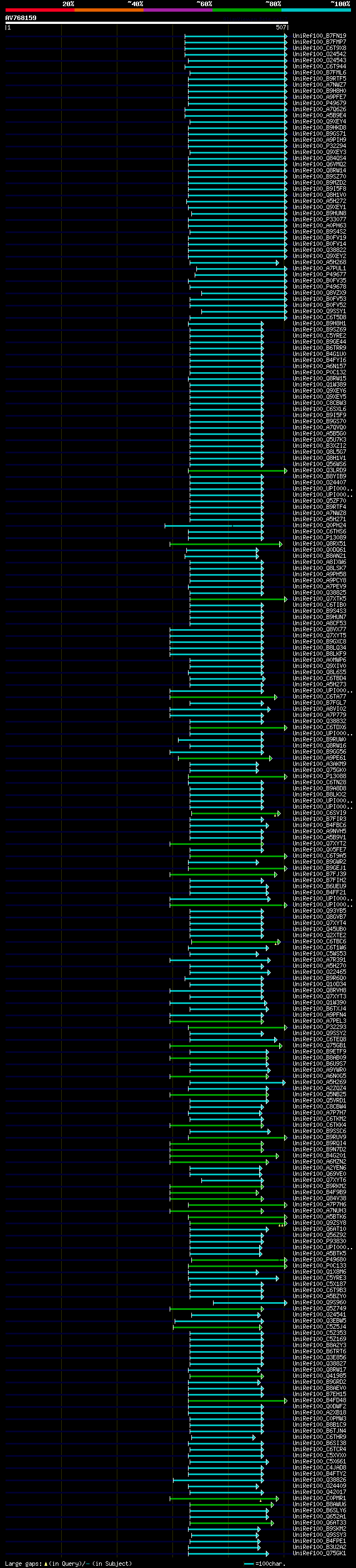Click the green alignment bar for UniRef100_P13088
This screenshot has width=356, height=1568.
point(238,777)
